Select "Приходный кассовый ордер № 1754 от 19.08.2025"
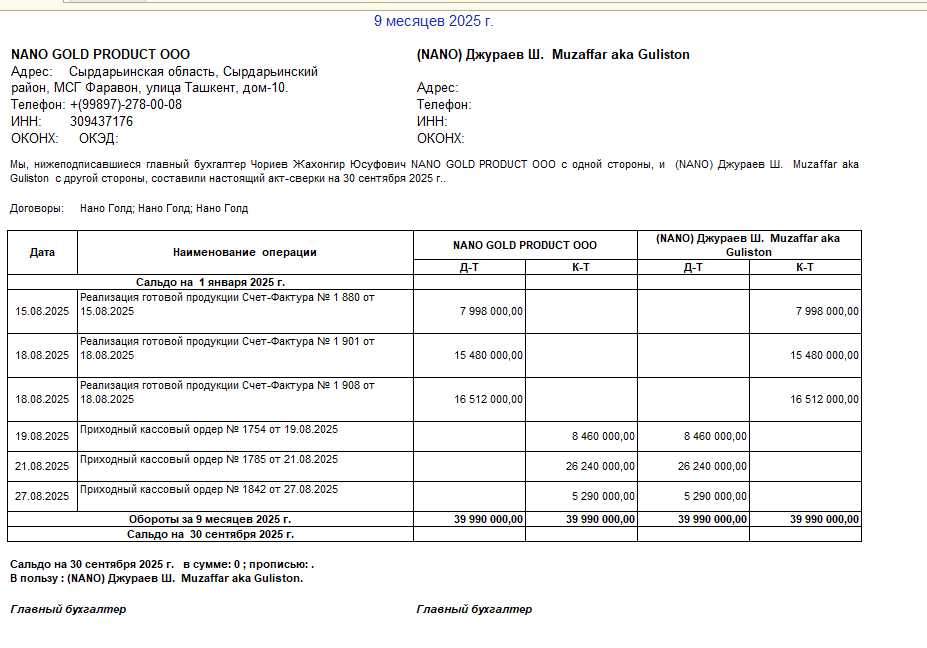 [209, 430]
